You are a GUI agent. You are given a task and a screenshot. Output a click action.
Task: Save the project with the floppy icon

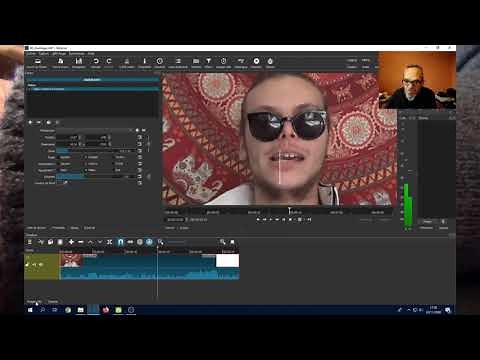tap(79, 61)
